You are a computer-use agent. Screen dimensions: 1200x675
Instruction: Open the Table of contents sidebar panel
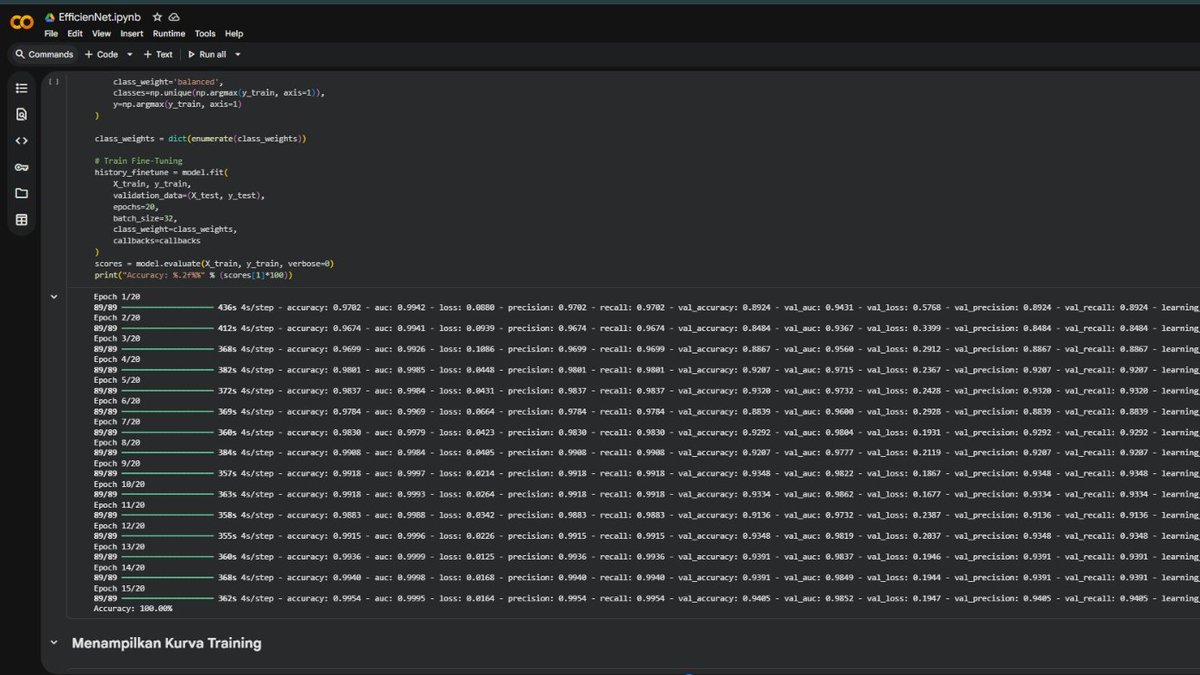pos(22,88)
